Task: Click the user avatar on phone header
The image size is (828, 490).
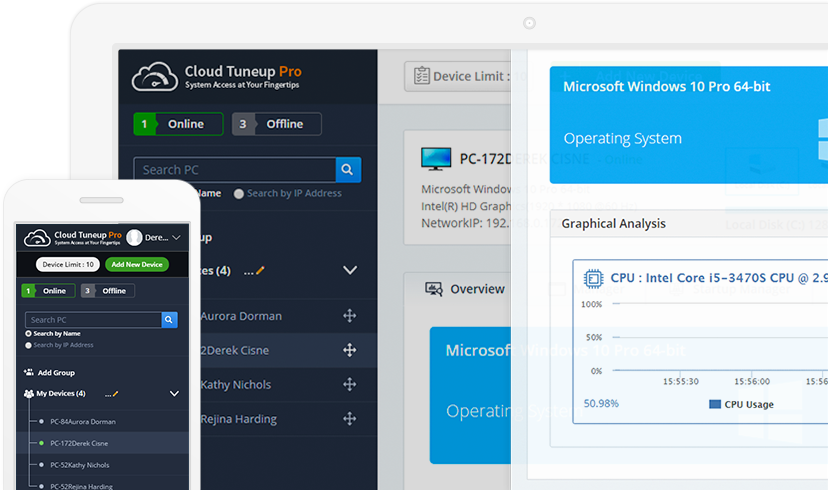Action: 134,238
